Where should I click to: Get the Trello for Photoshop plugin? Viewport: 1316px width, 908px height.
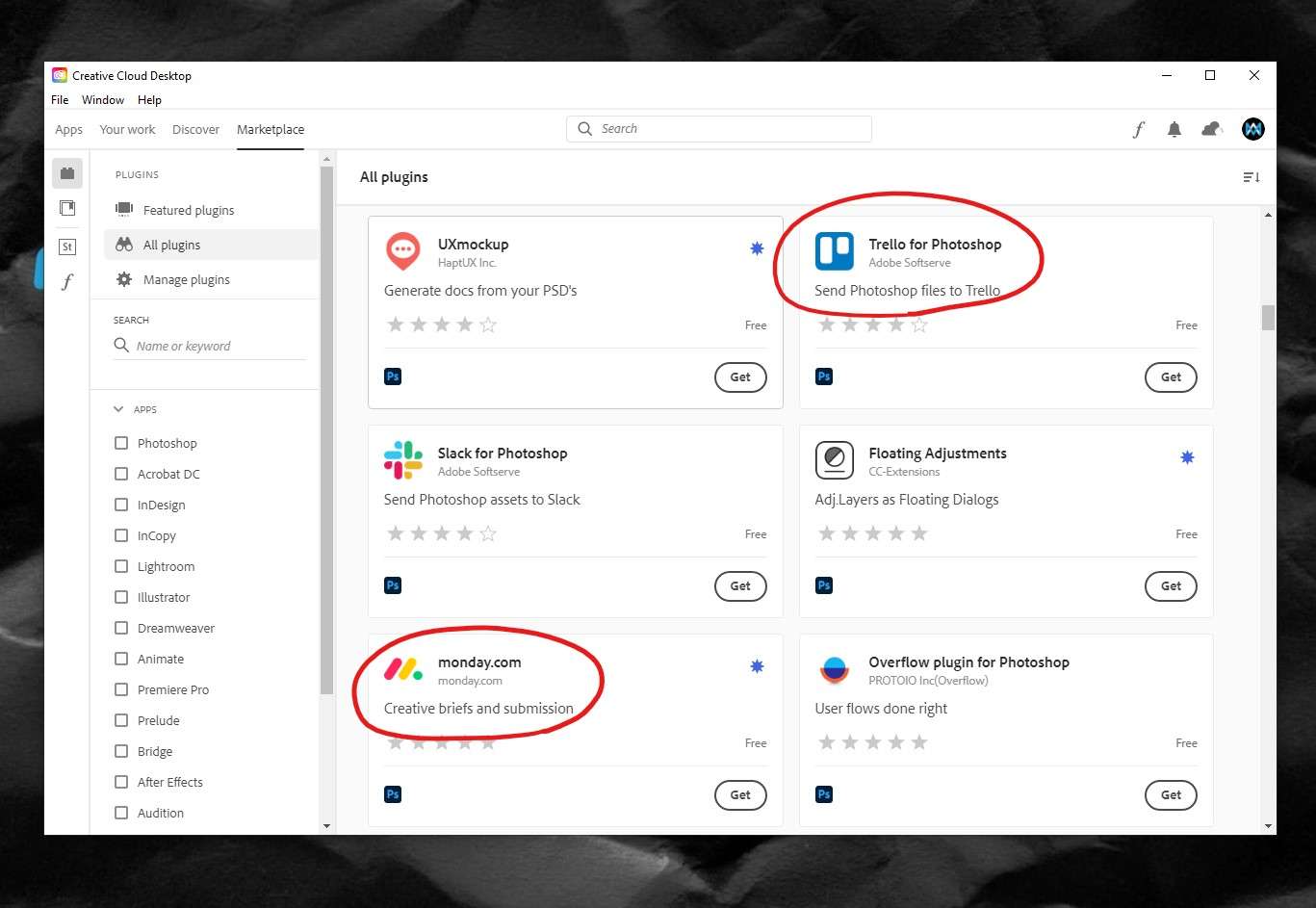click(1171, 377)
